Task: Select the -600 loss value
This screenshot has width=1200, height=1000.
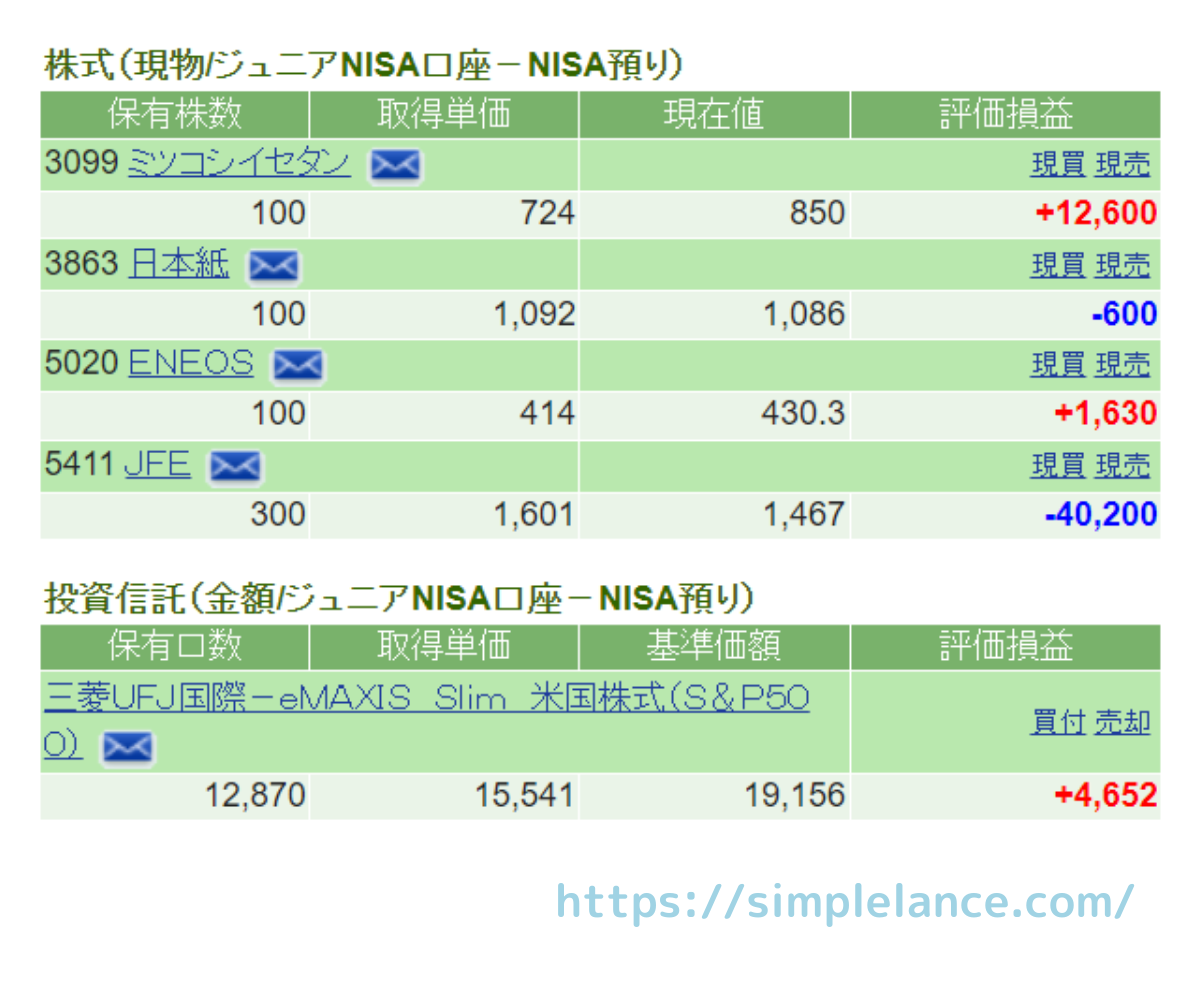Action: [1125, 314]
